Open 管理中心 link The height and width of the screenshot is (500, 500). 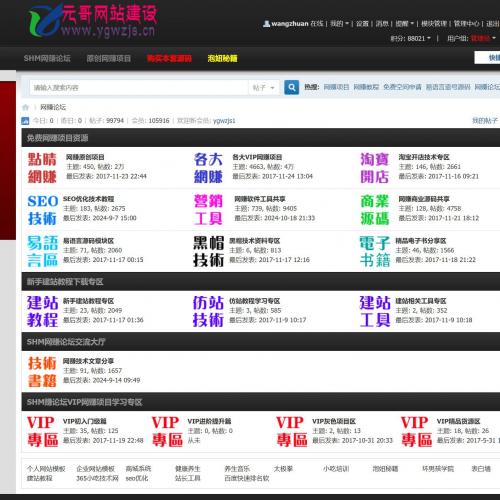466,24
